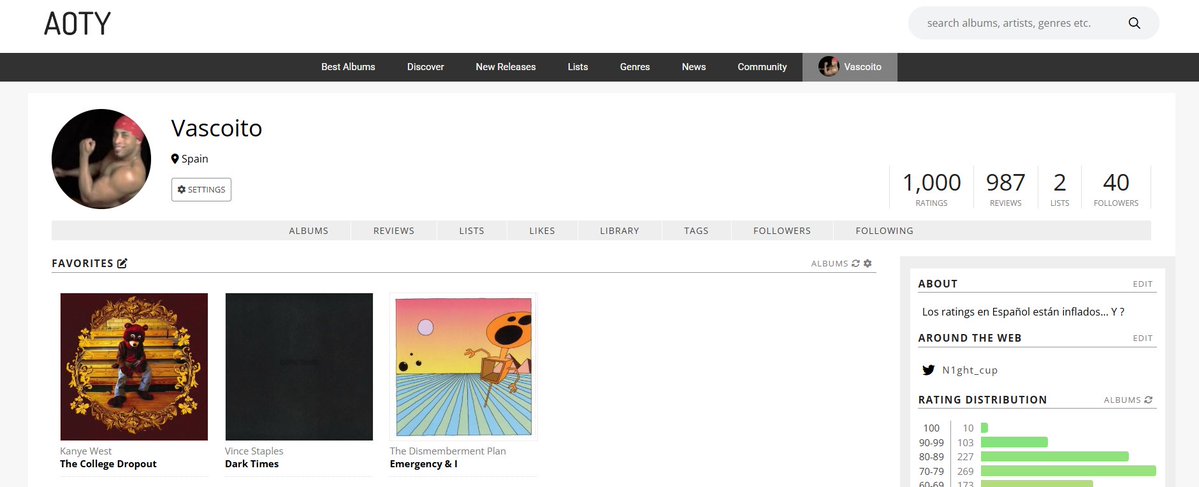Click the small Vascoito avatar in navbar
Viewport: 1199px width, 487px height.
click(x=828, y=67)
